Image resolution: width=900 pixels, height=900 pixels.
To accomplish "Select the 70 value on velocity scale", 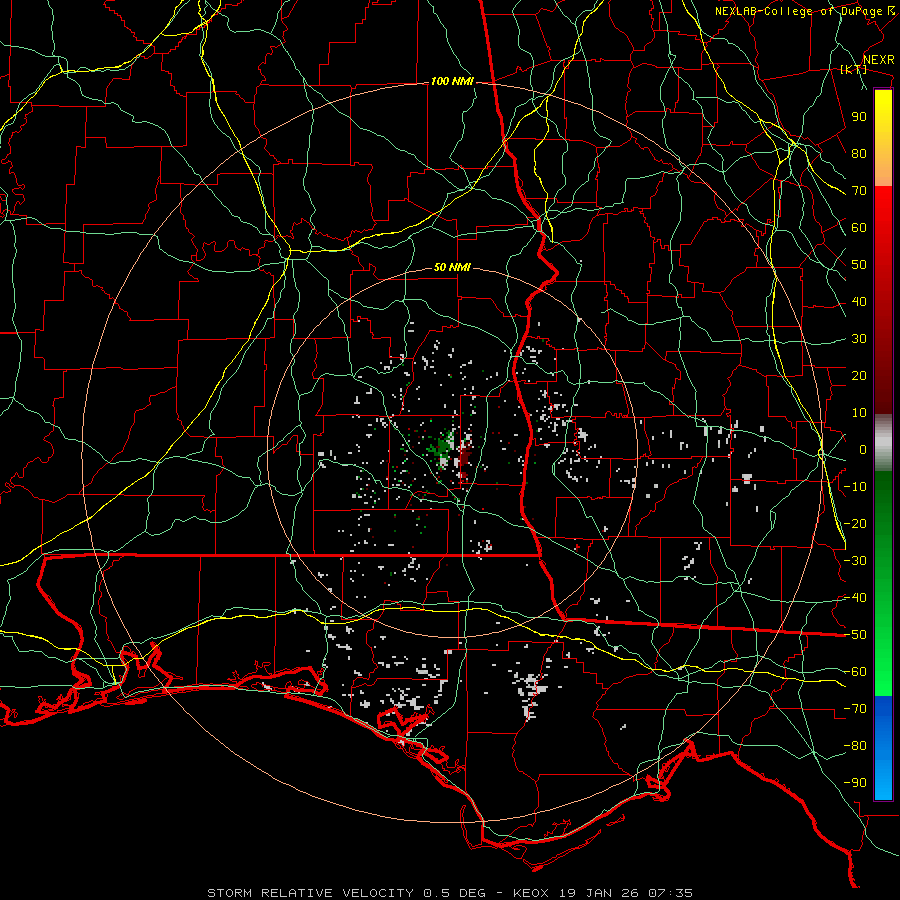I will (859, 191).
